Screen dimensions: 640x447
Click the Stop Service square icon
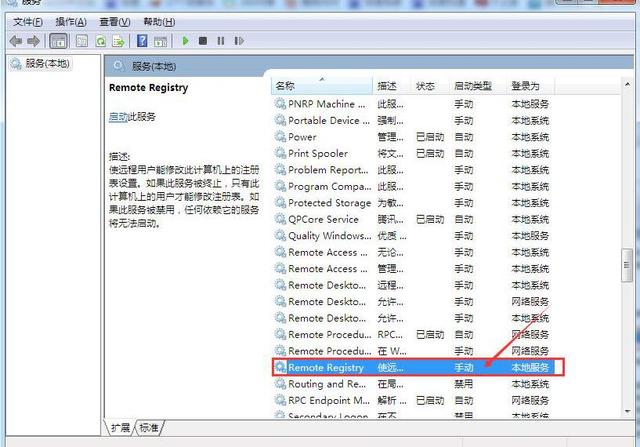pos(203,41)
